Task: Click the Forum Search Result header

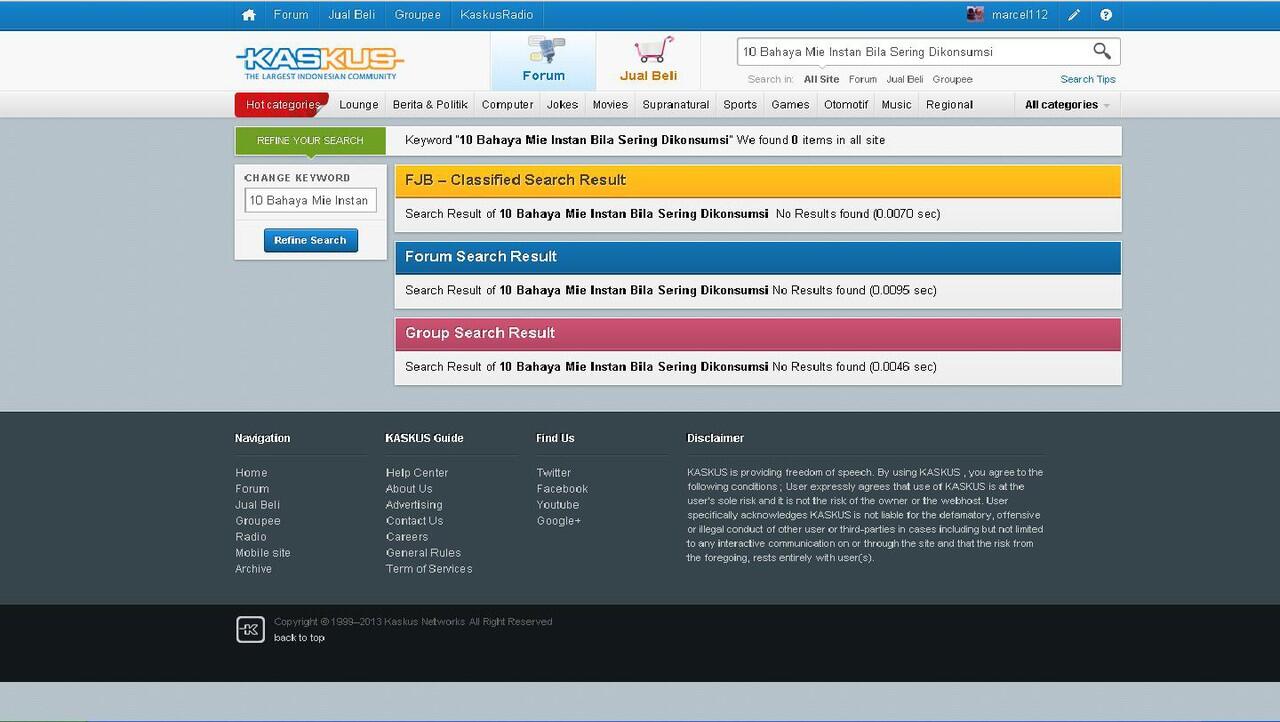Action: [758, 257]
